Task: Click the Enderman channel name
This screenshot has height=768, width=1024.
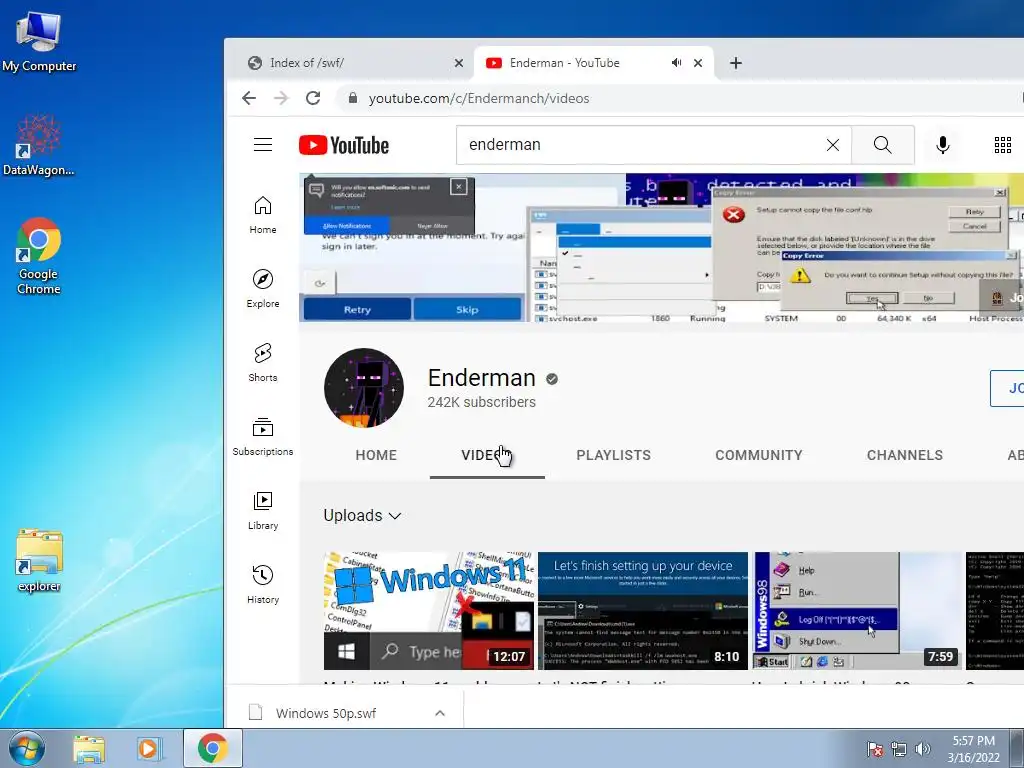Action: [481, 378]
